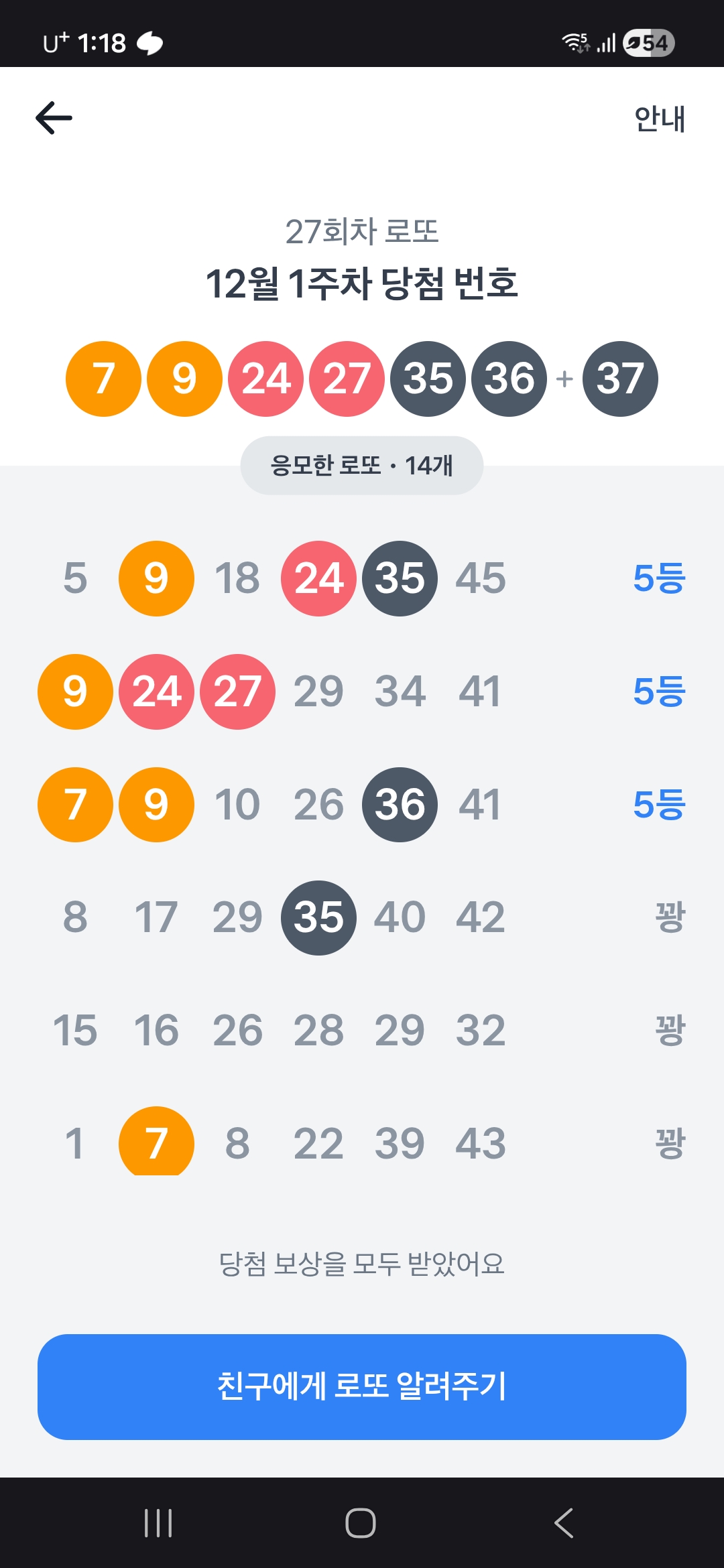Tap the back arrow icon
Viewport: 724px width, 1568px height.
pos(54,118)
